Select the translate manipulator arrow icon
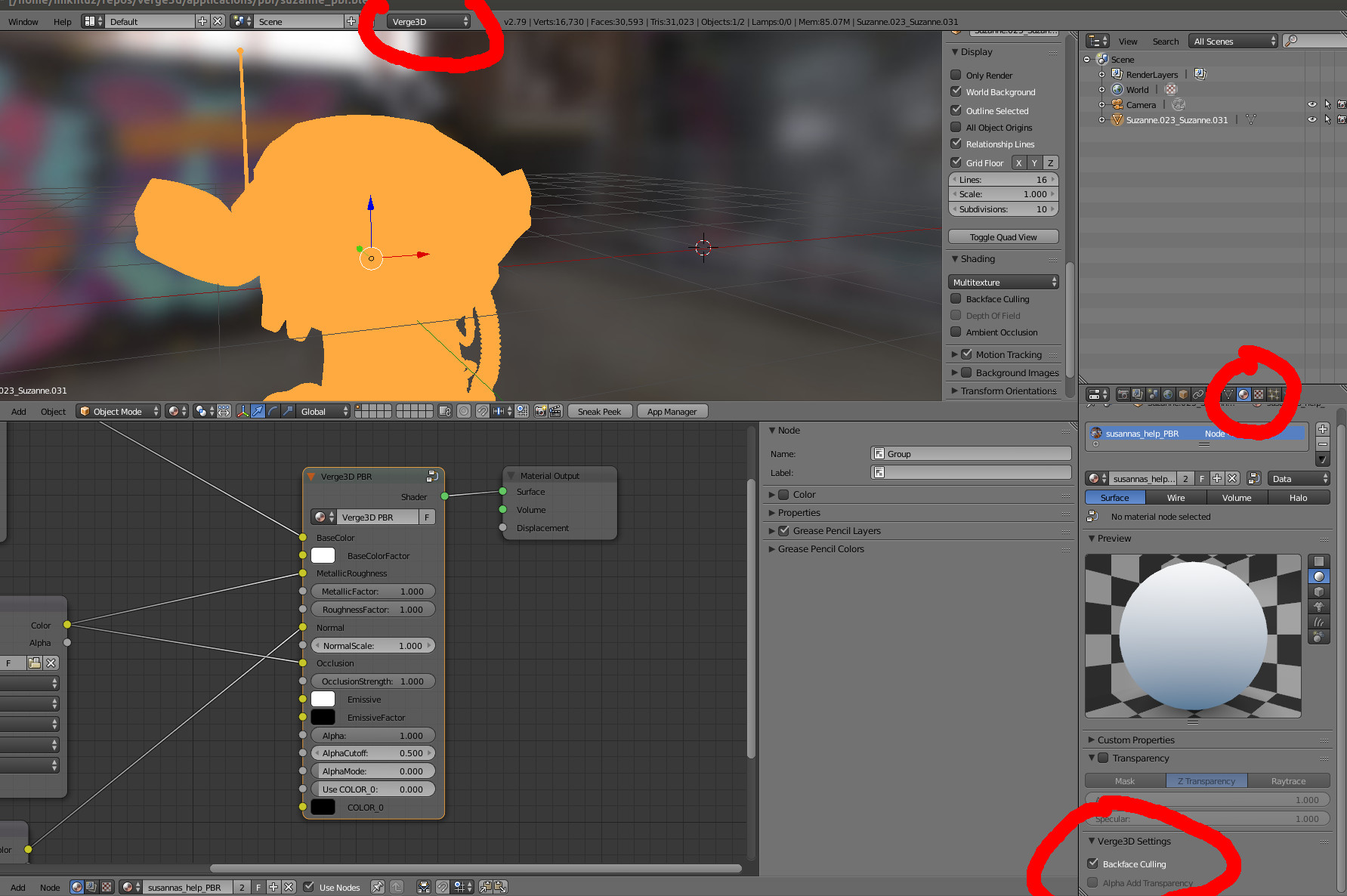Image resolution: width=1347 pixels, height=896 pixels. (258, 411)
